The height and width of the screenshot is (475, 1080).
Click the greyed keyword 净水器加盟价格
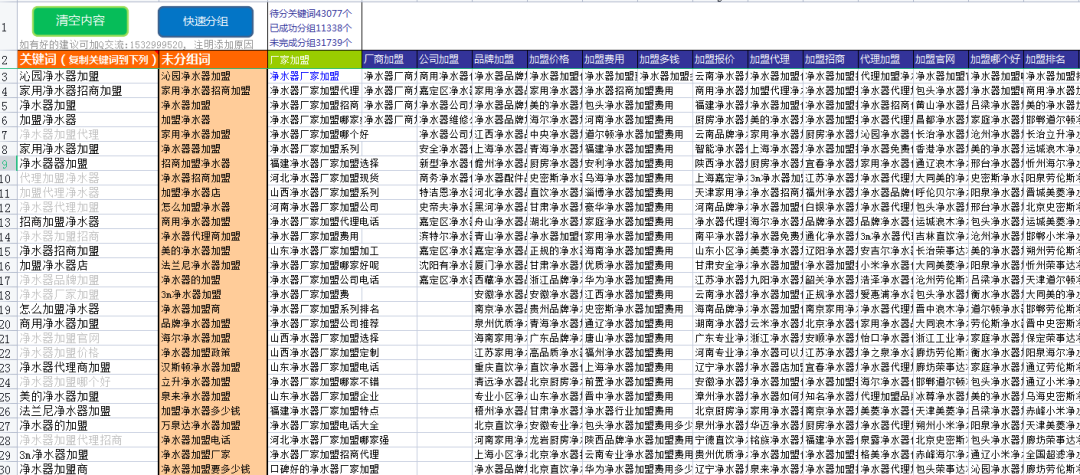(88, 353)
